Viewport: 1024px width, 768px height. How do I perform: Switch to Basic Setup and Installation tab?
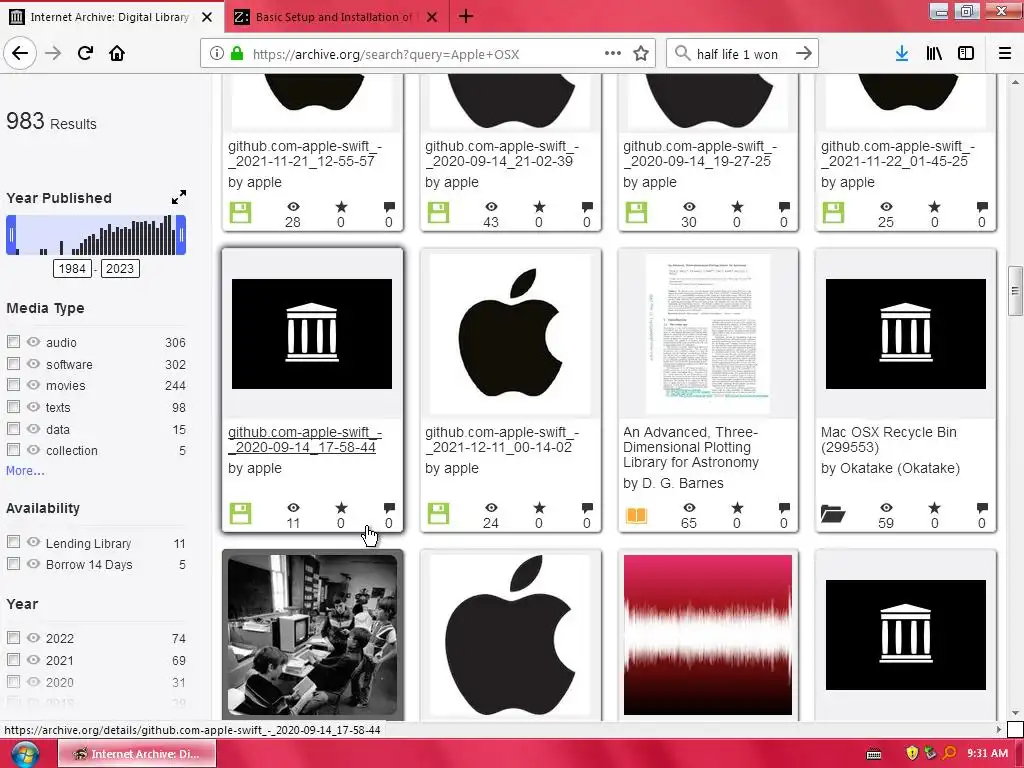pyautogui.click(x=334, y=17)
